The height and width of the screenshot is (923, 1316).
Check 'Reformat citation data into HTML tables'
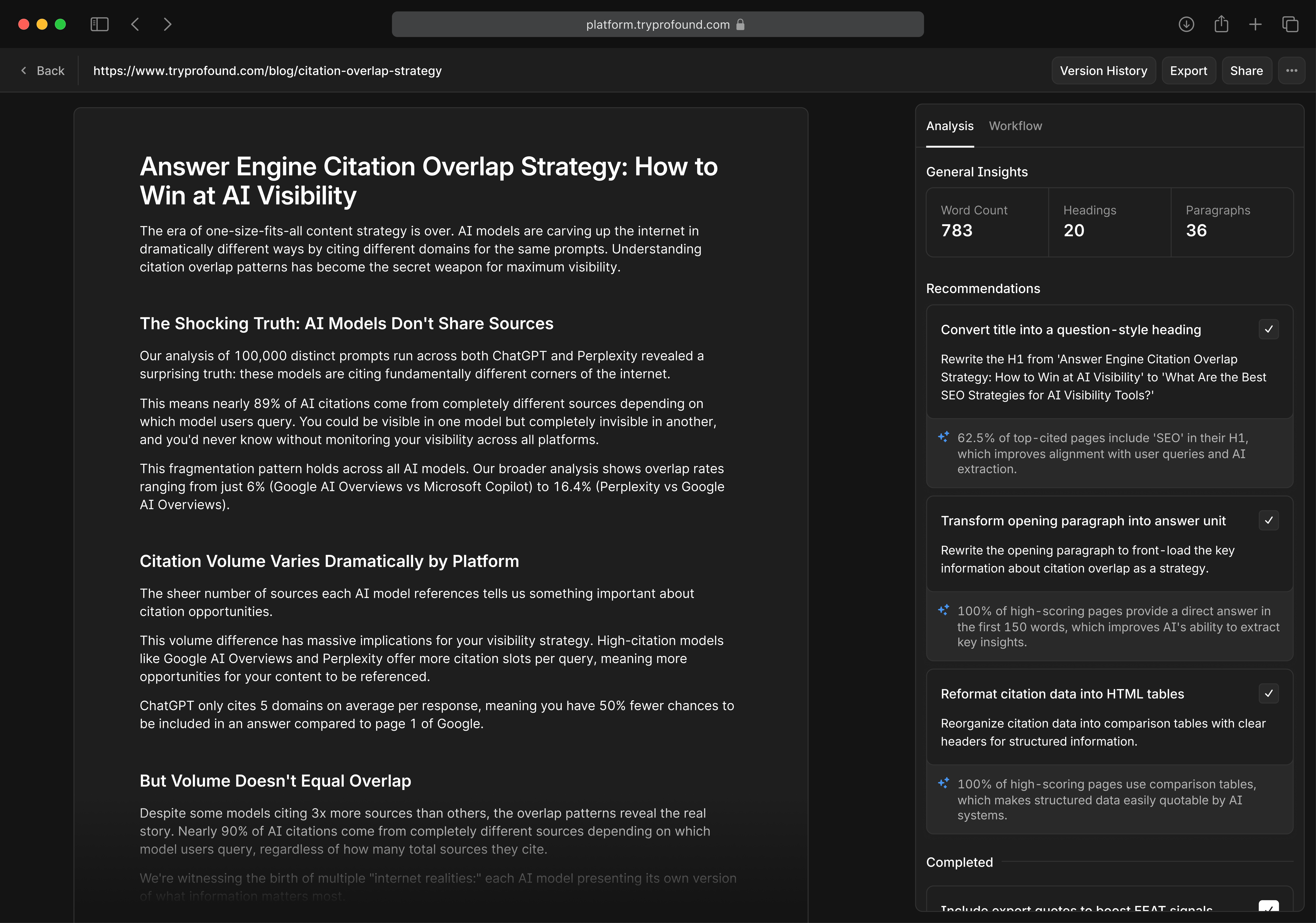tap(1268, 693)
